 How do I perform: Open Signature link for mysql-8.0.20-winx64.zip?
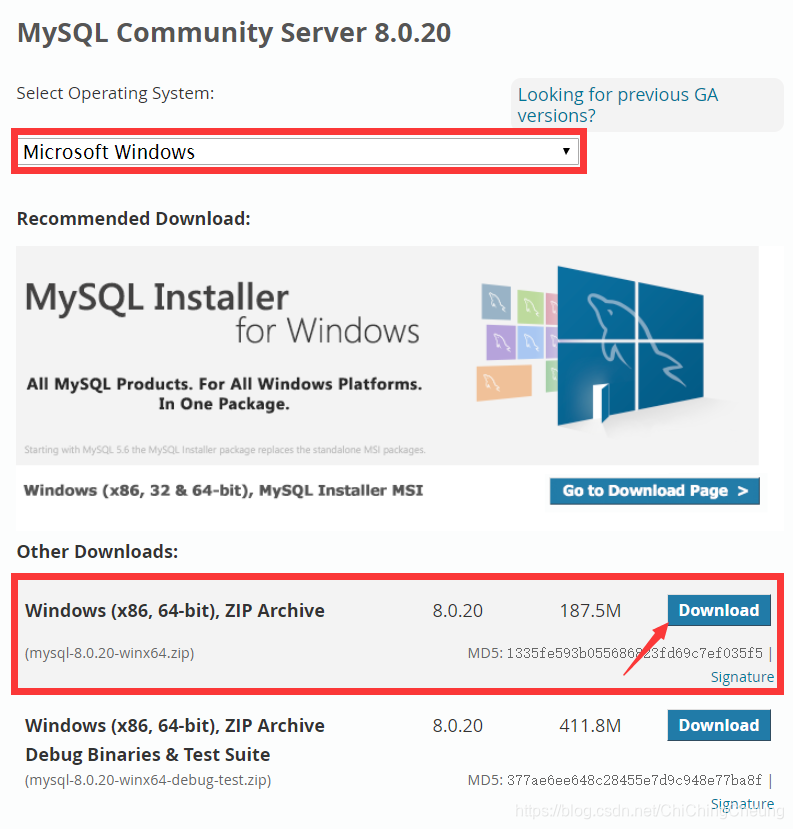click(742, 677)
